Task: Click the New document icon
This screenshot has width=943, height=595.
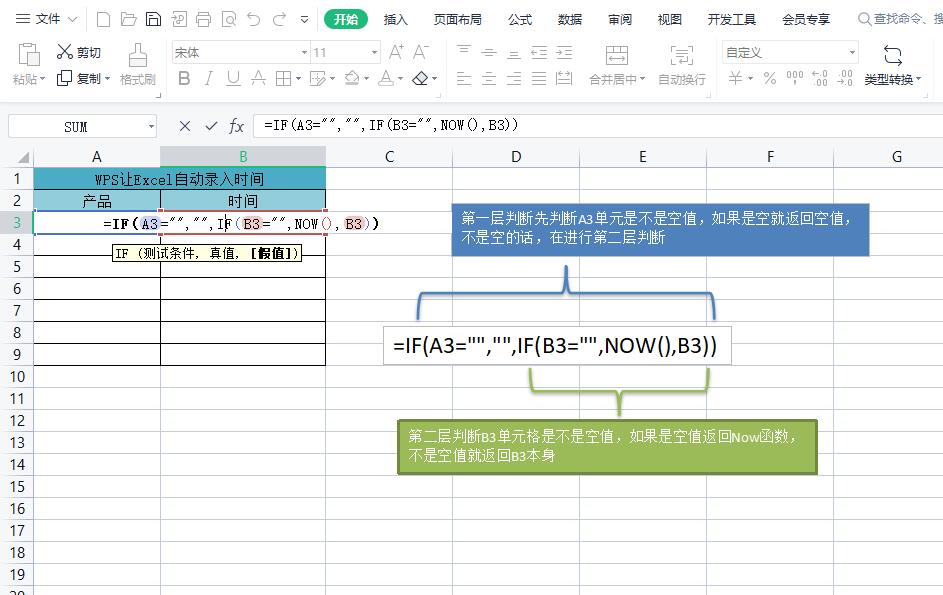Action: (103, 20)
